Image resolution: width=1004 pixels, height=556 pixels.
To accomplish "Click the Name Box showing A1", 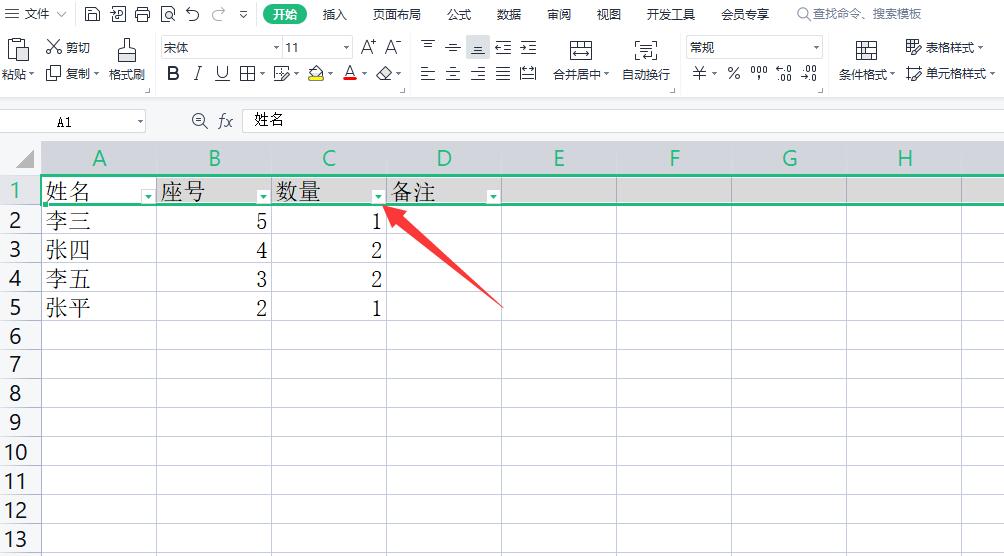I will 72,121.
